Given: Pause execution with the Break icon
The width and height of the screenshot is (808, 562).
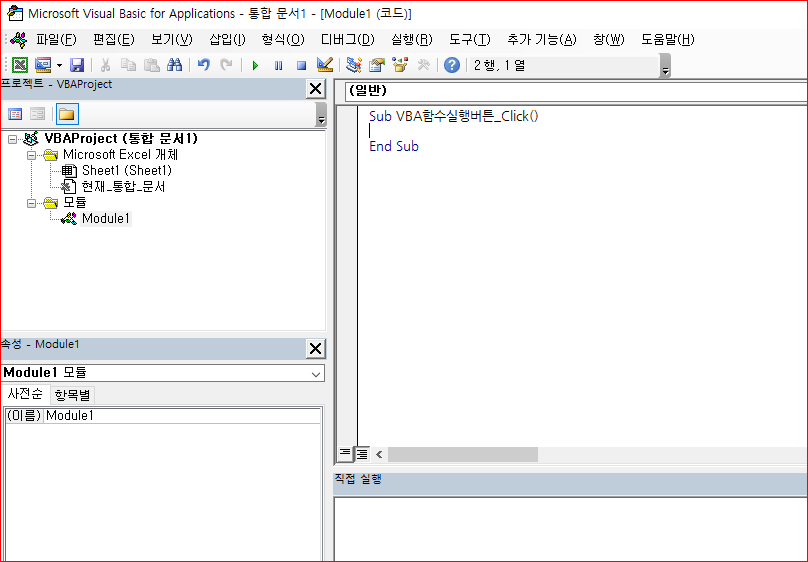Looking at the screenshot, I should [x=278, y=65].
